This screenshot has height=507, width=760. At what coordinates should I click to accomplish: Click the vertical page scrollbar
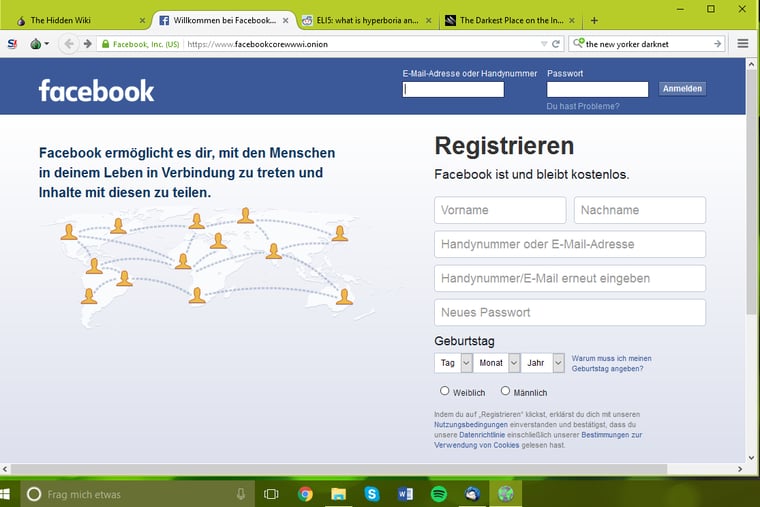click(752, 200)
